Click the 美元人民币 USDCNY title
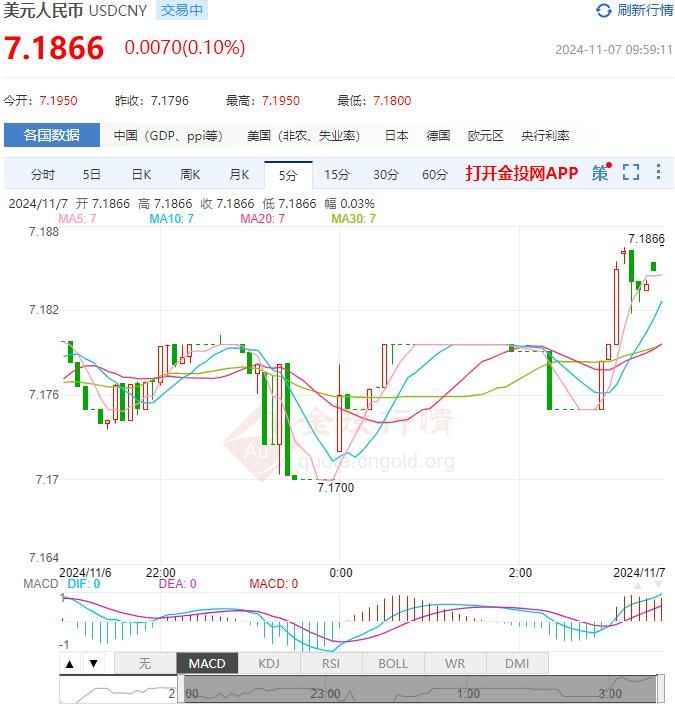 click(x=75, y=10)
